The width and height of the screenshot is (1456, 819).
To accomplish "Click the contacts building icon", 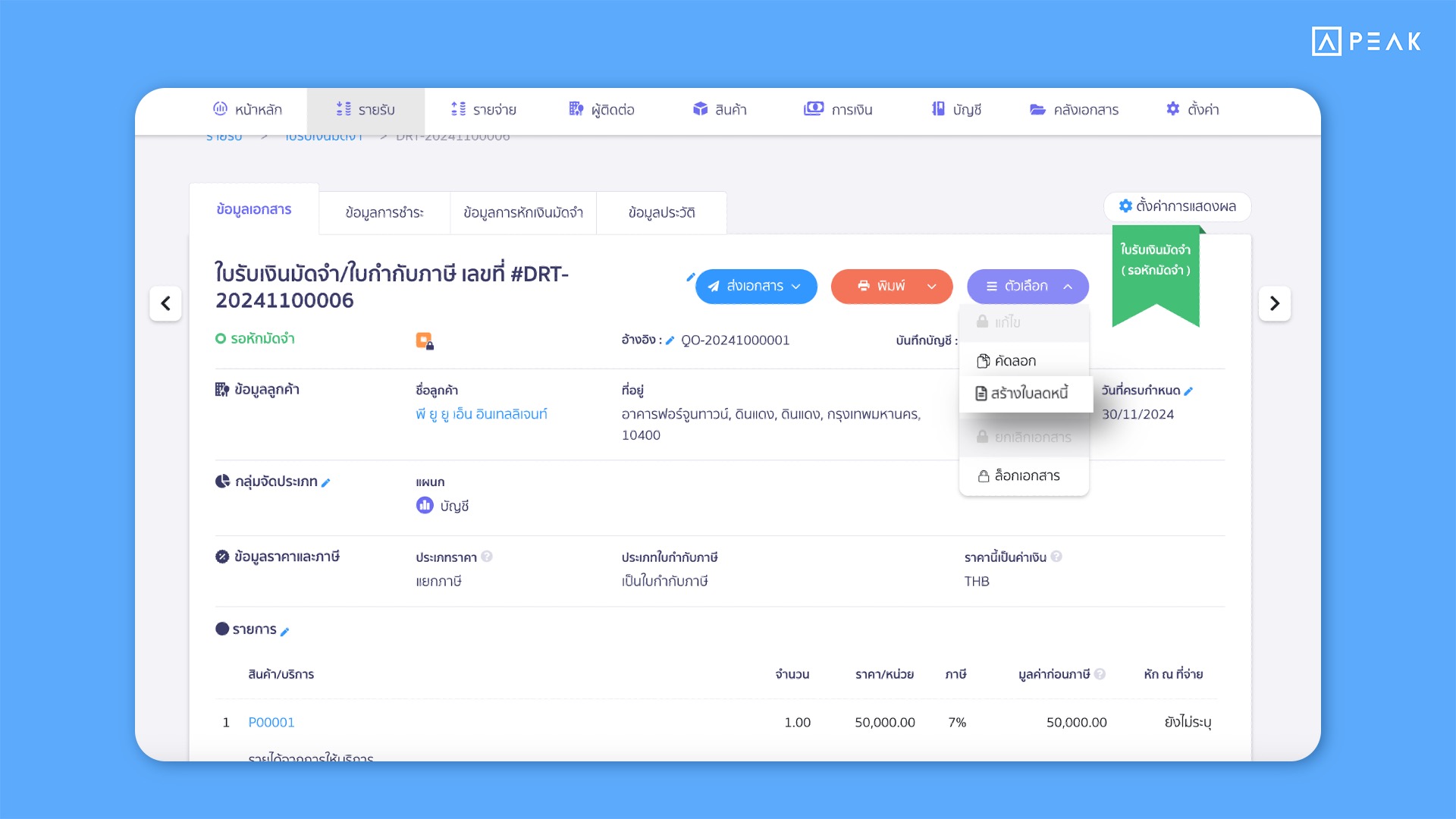I will [x=576, y=108].
